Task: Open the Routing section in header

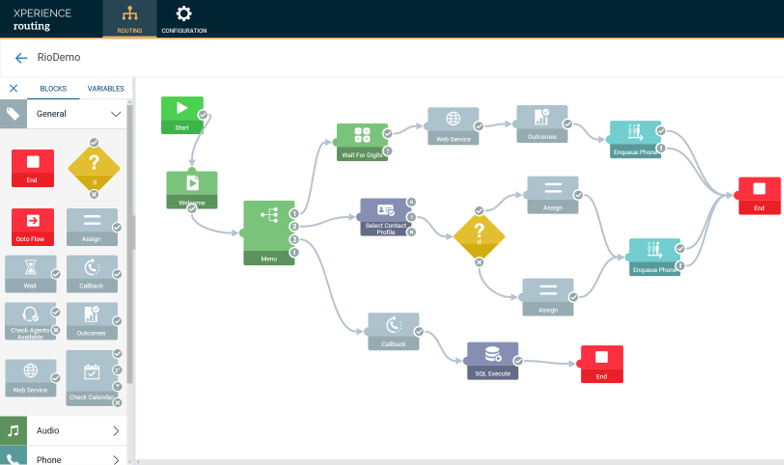Action: (129, 19)
